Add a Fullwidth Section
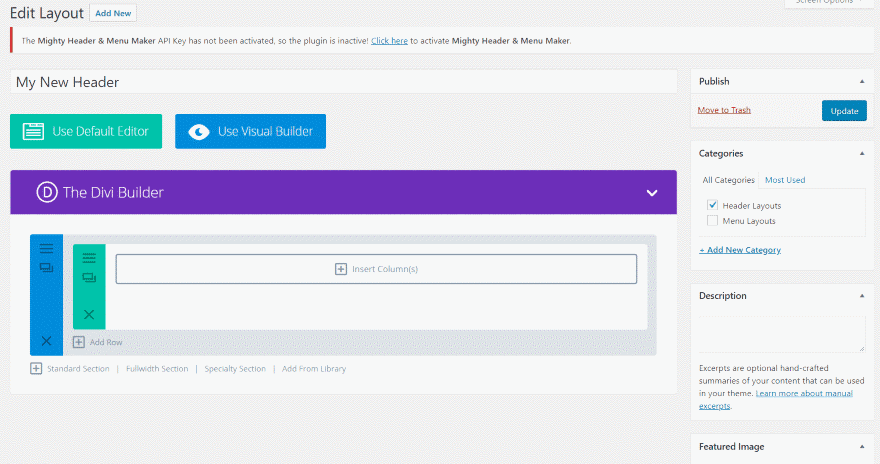 (x=157, y=369)
